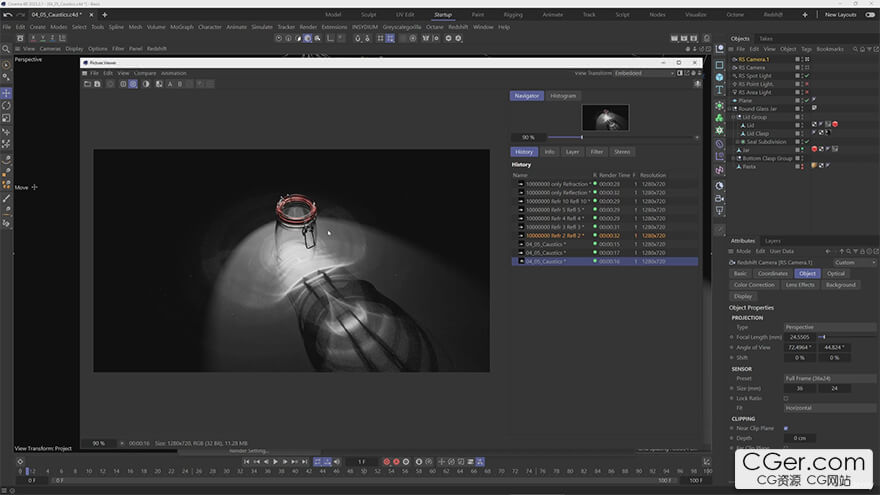
Task: Select the Move tool in left toolbar
Action: point(6,93)
